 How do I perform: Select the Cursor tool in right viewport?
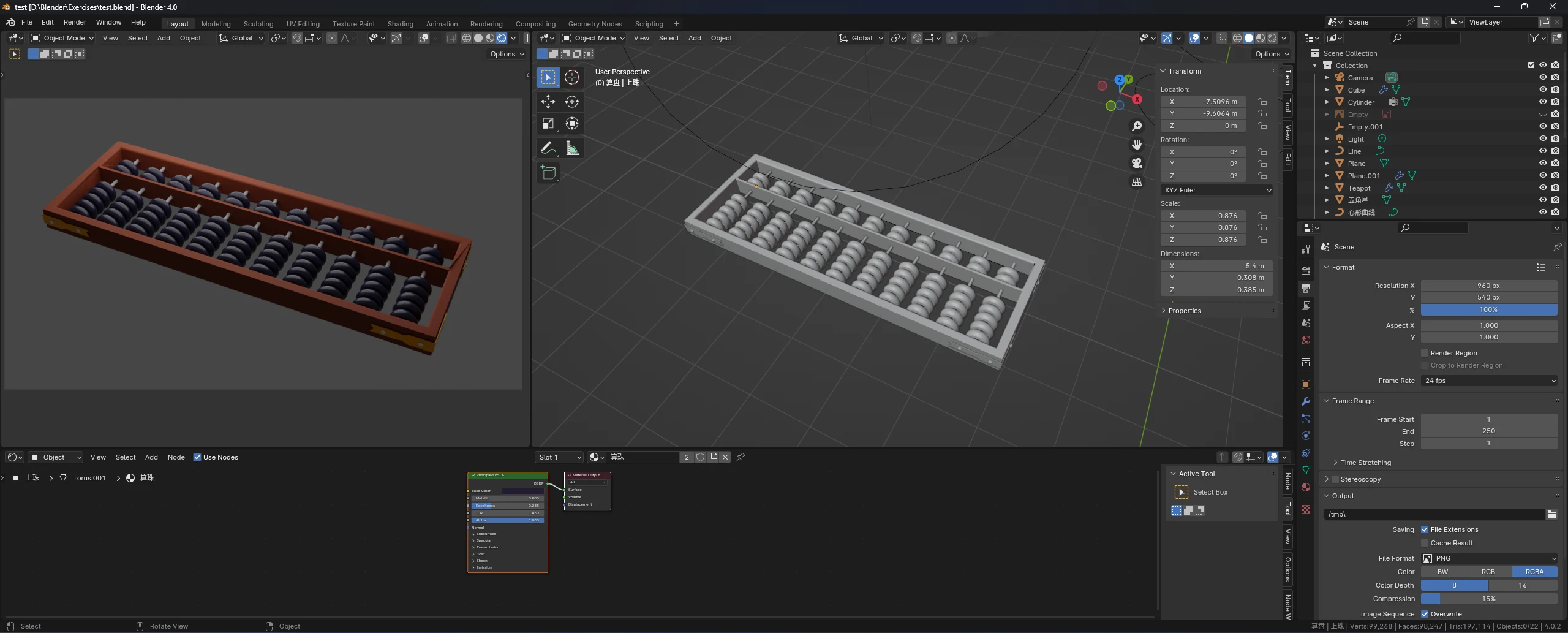point(572,77)
